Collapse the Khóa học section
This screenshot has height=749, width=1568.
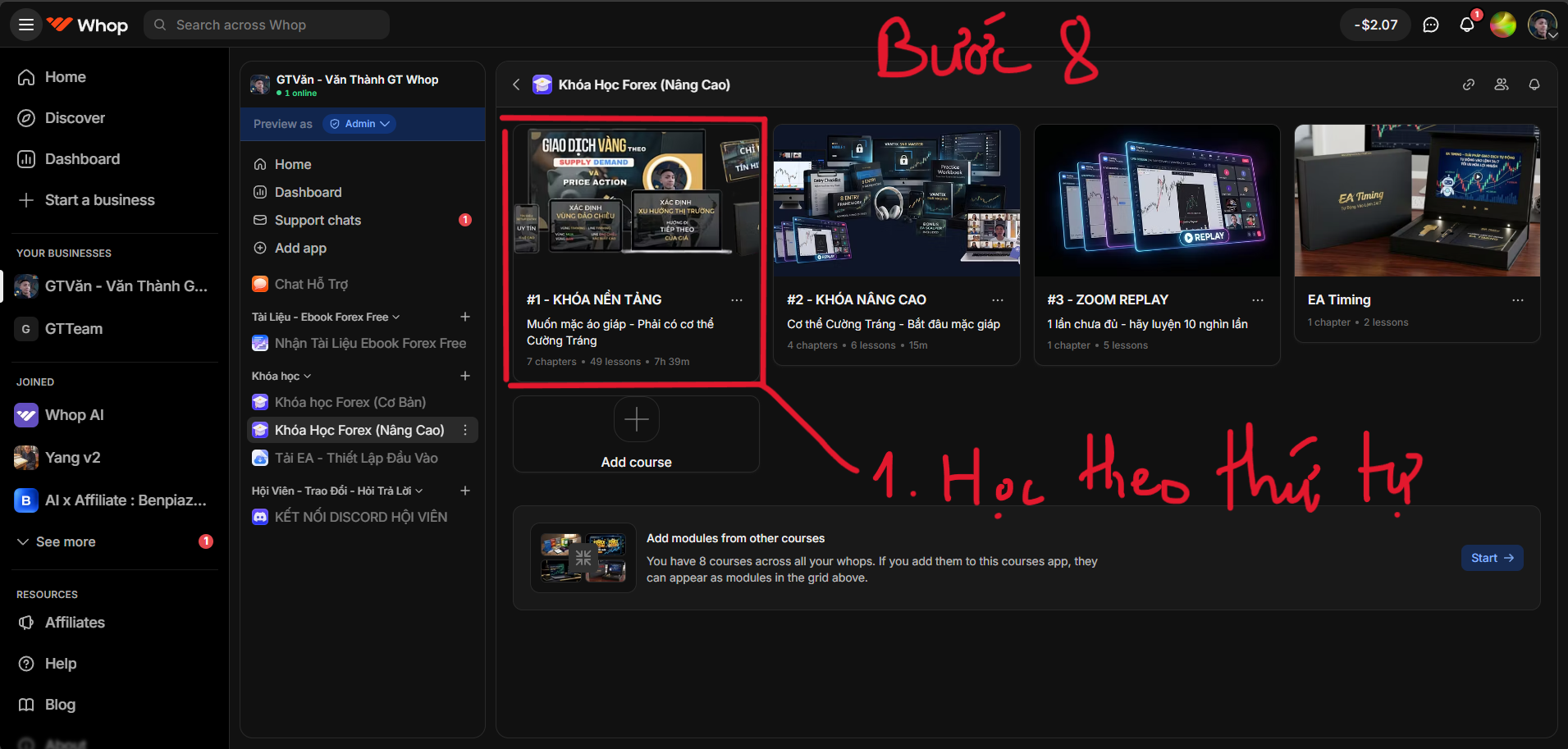[281, 376]
